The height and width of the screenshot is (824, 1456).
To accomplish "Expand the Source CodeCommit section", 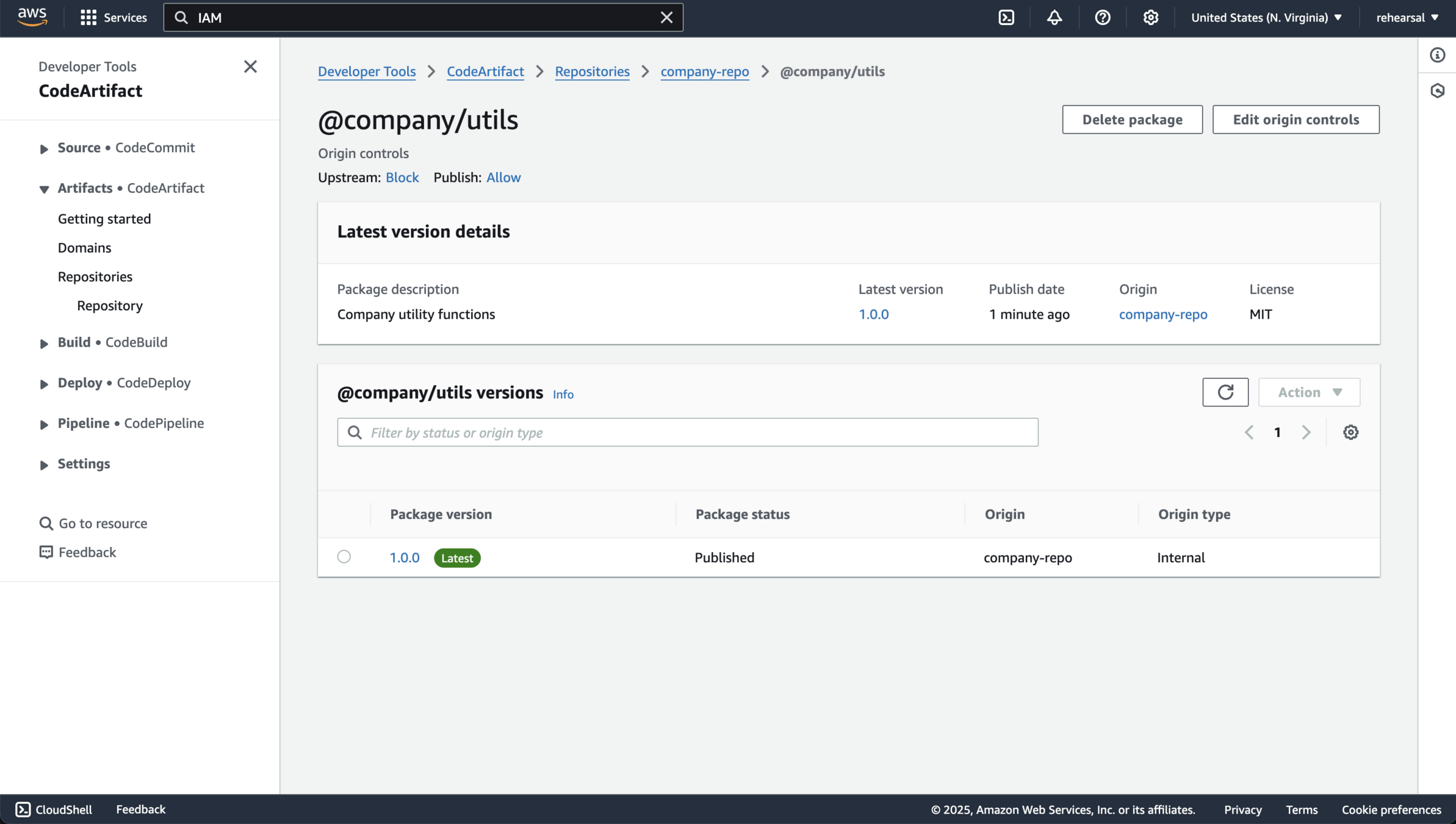I will 44,148.
